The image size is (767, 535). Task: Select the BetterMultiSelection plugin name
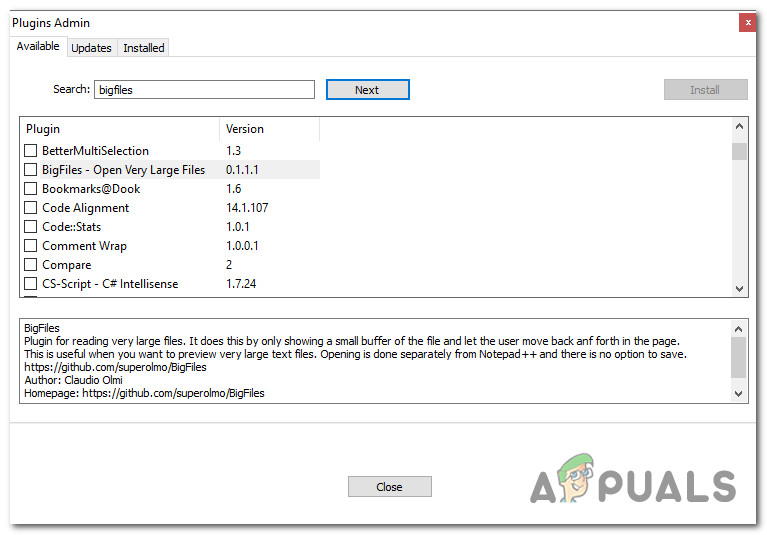click(95, 151)
